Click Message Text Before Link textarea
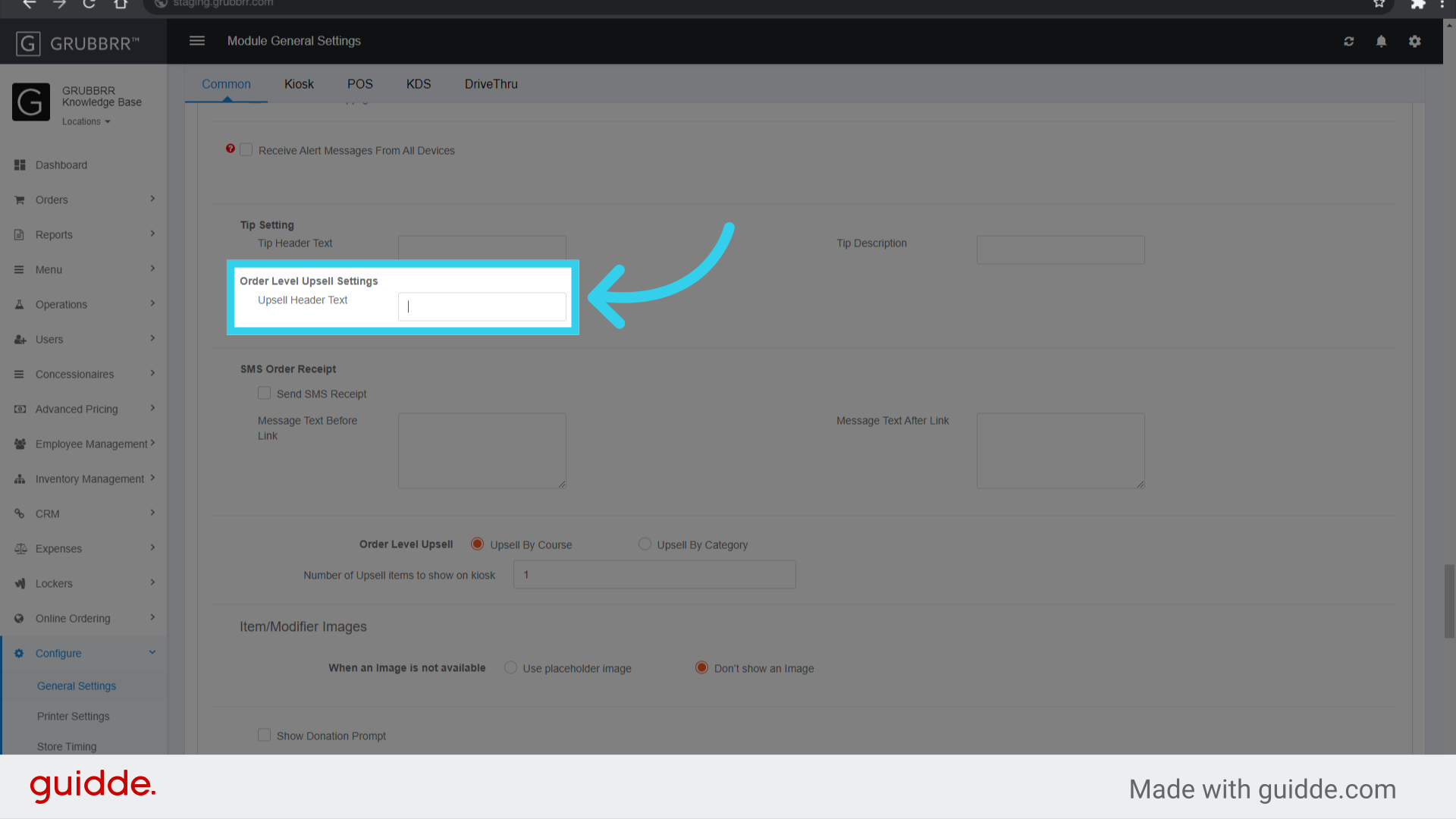The height and width of the screenshot is (819, 1456). (x=482, y=450)
